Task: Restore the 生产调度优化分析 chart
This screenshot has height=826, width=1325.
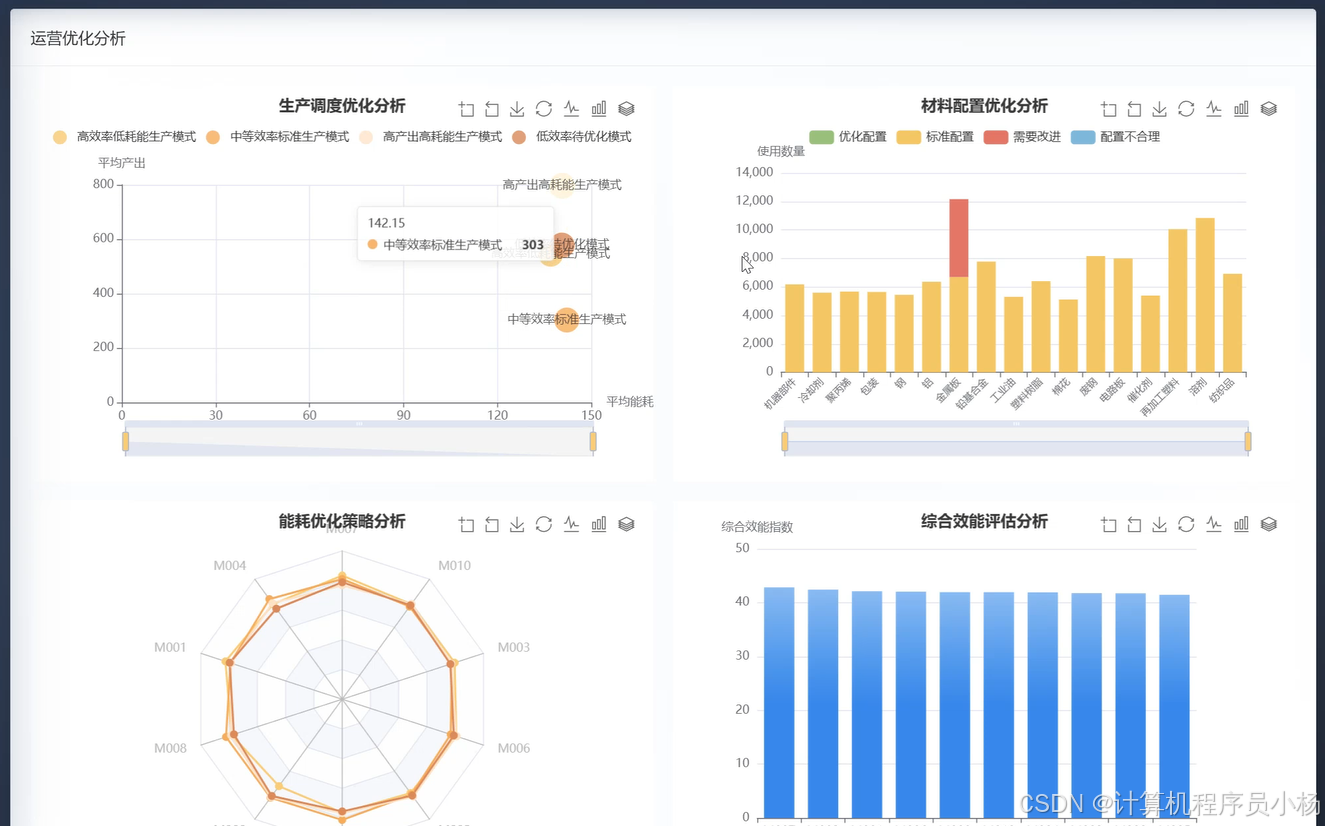Action: point(544,109)
